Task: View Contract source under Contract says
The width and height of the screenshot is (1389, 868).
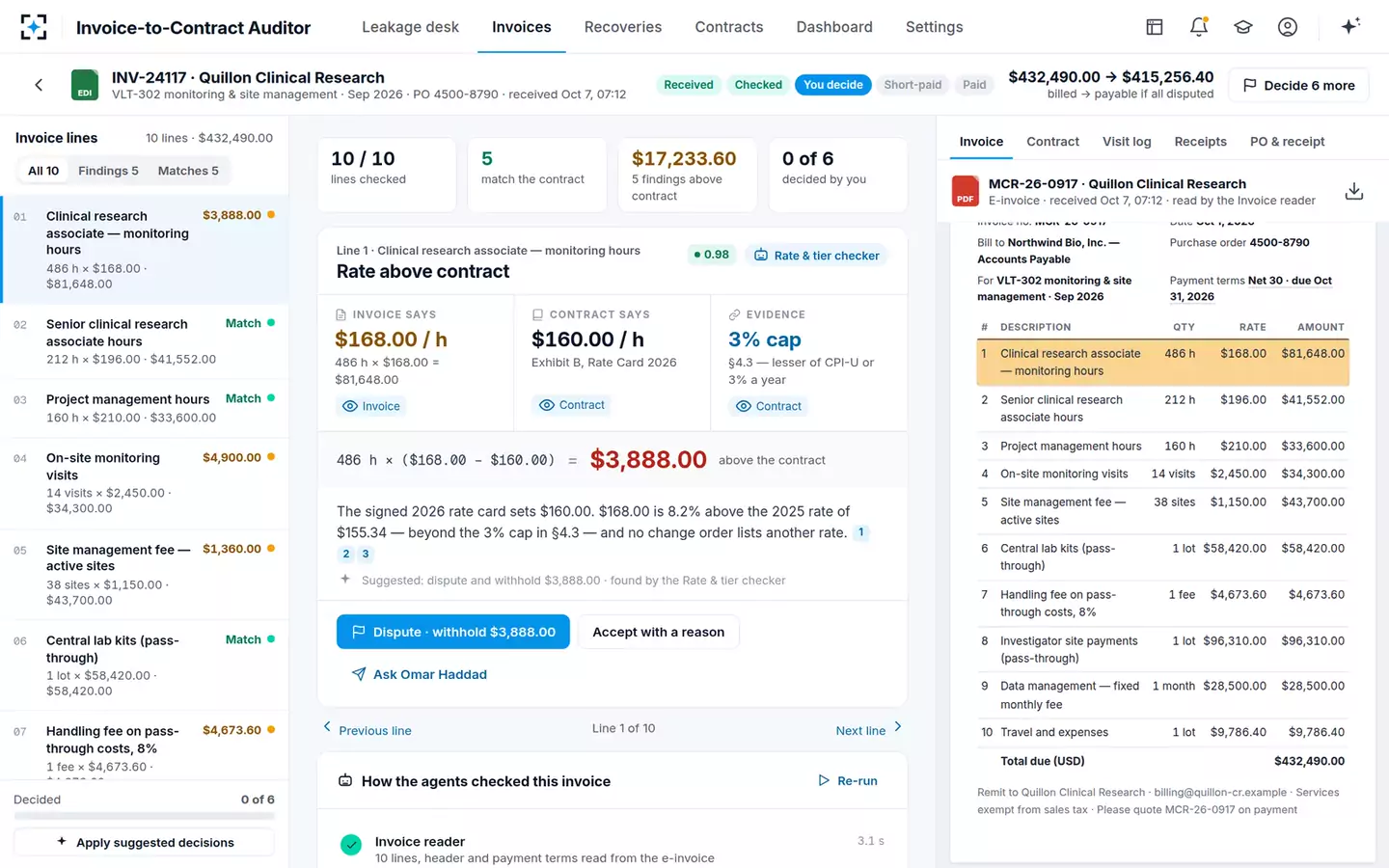Action: [x=572, y=405]
